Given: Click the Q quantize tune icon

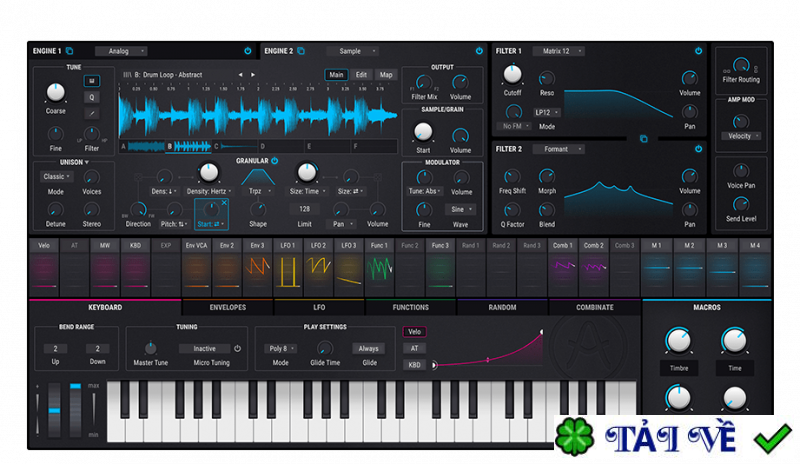Looking at the screenshot, I should coord(92,97).
